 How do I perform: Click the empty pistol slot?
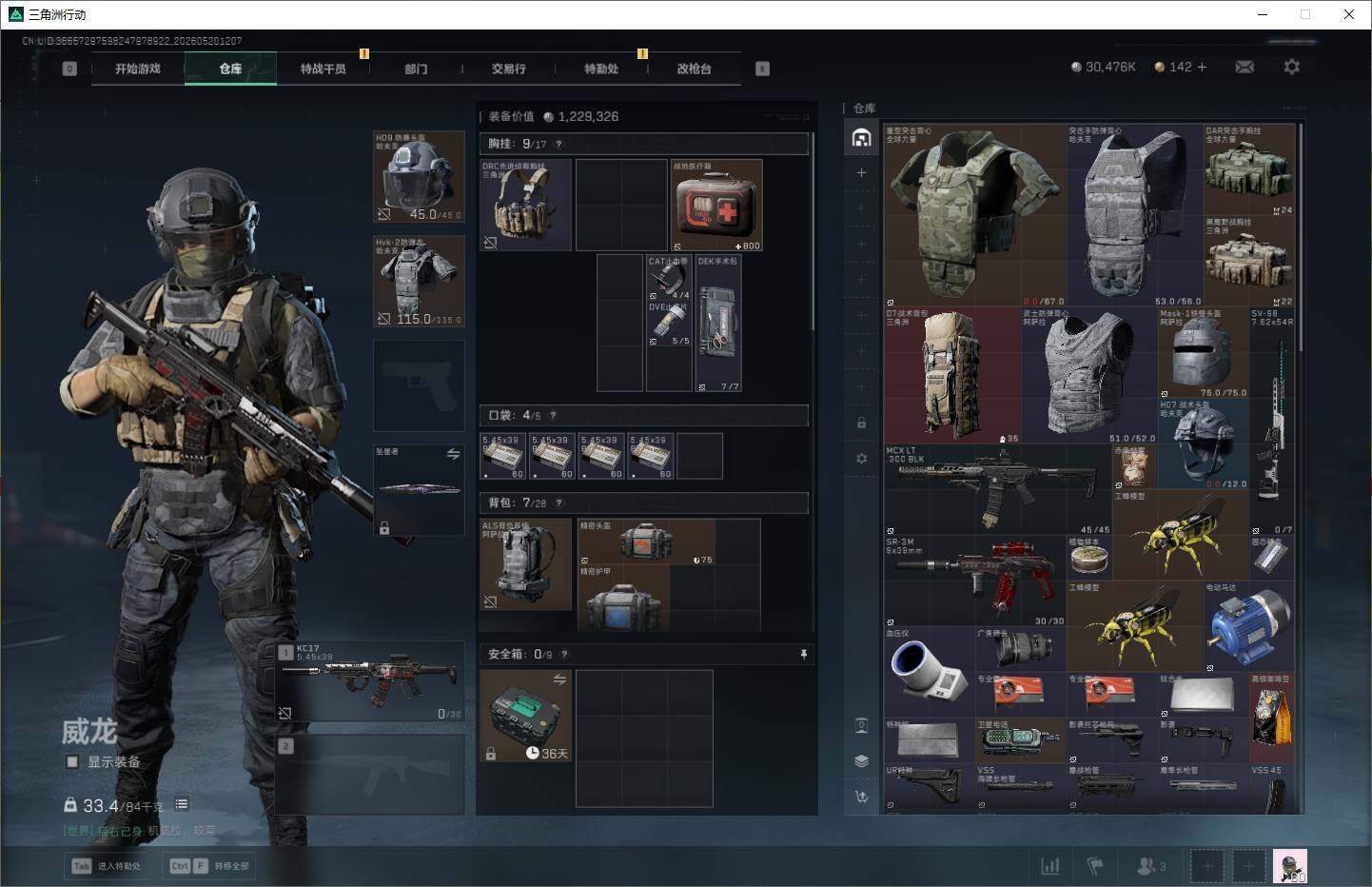[x=419, y=384]
